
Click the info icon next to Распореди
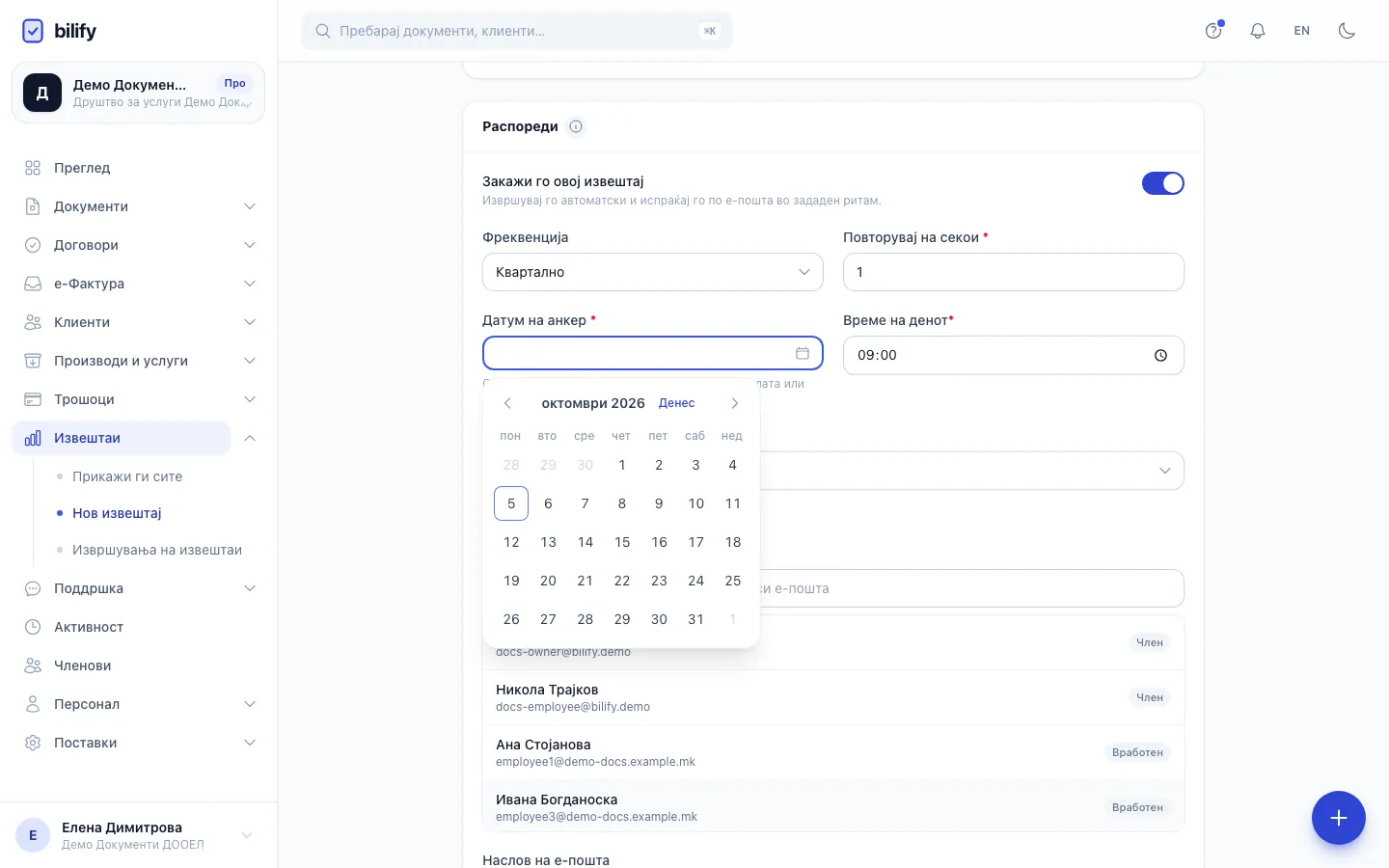[576, 126]
